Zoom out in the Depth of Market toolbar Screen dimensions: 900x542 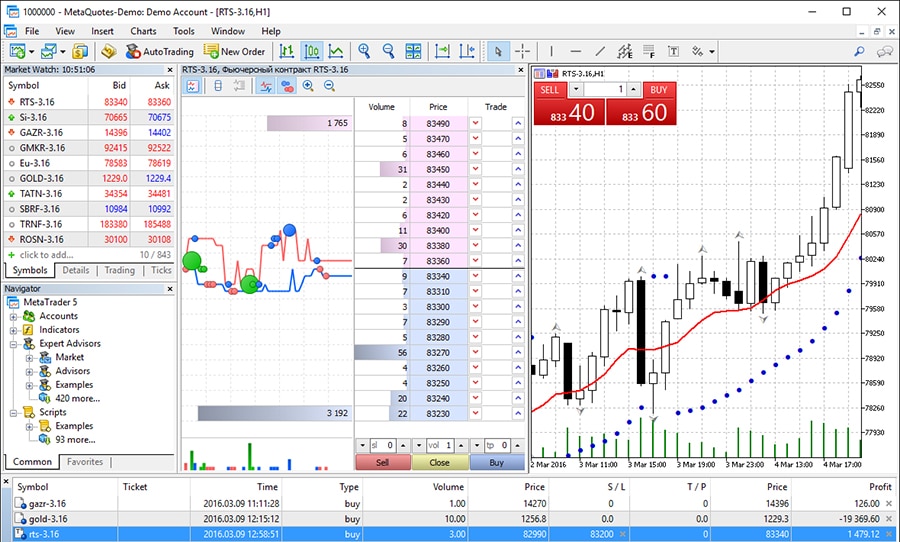click(x=327, y=86)
